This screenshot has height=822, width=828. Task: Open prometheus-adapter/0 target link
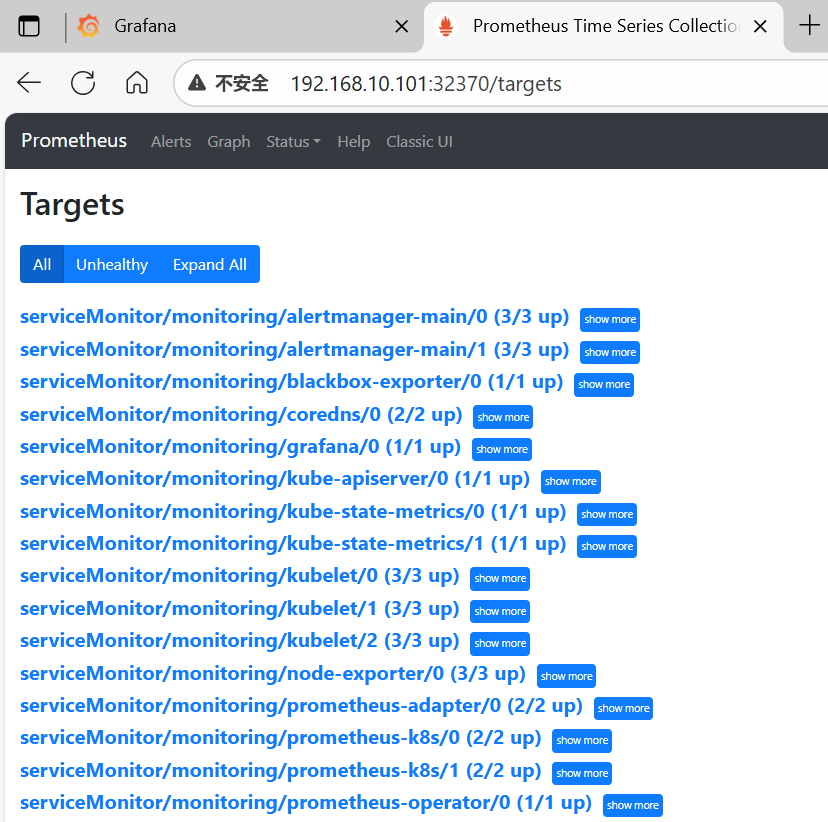click(x=301, y=706)
